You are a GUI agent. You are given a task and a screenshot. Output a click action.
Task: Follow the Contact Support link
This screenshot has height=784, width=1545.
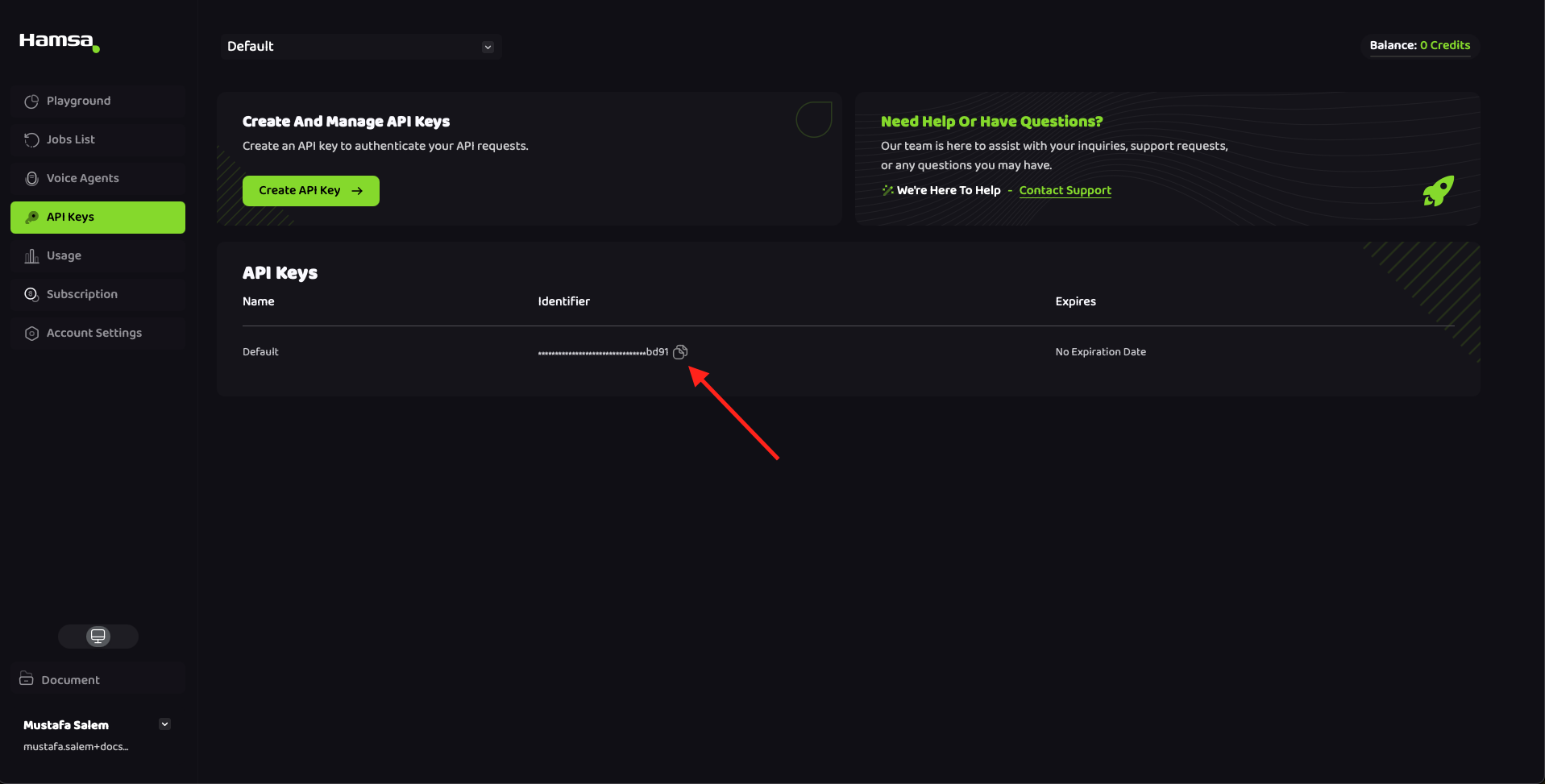(1065, 190)
